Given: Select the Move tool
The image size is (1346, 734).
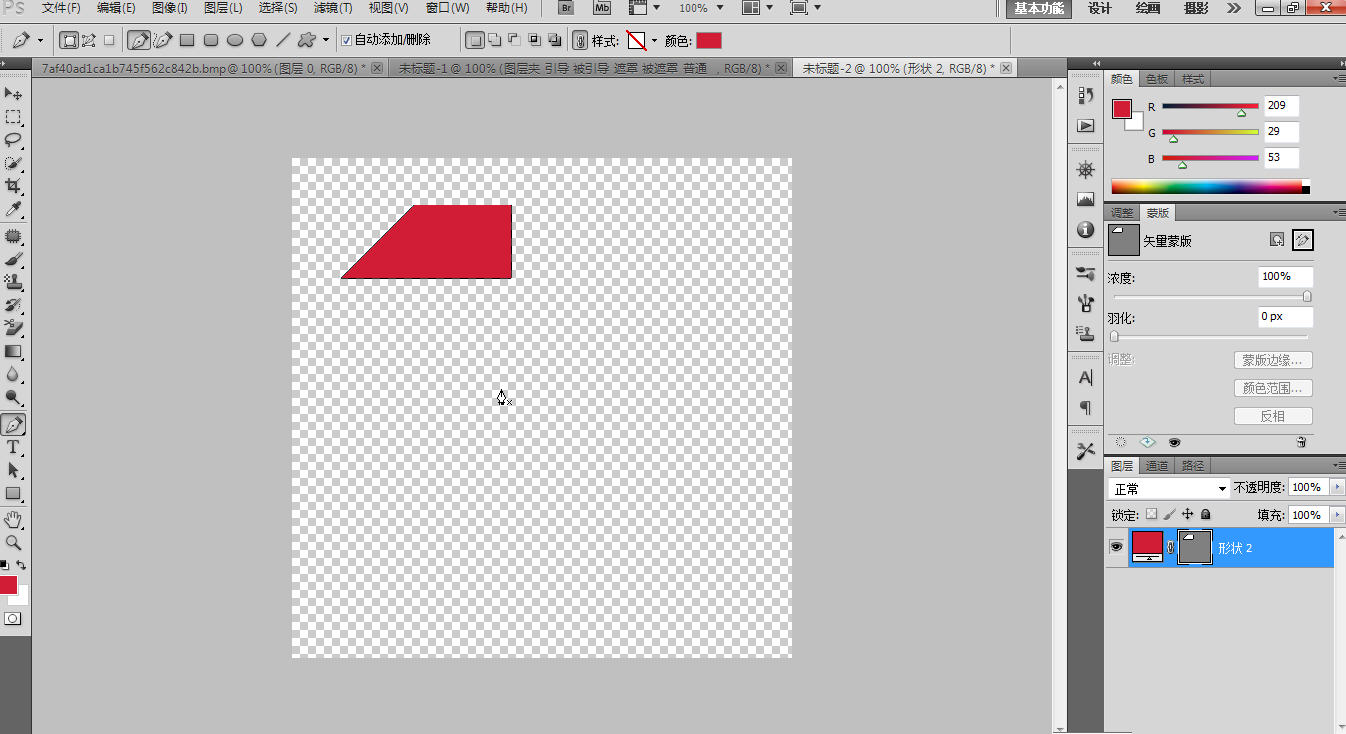Looking at the screenshot, I should [13, 93].
